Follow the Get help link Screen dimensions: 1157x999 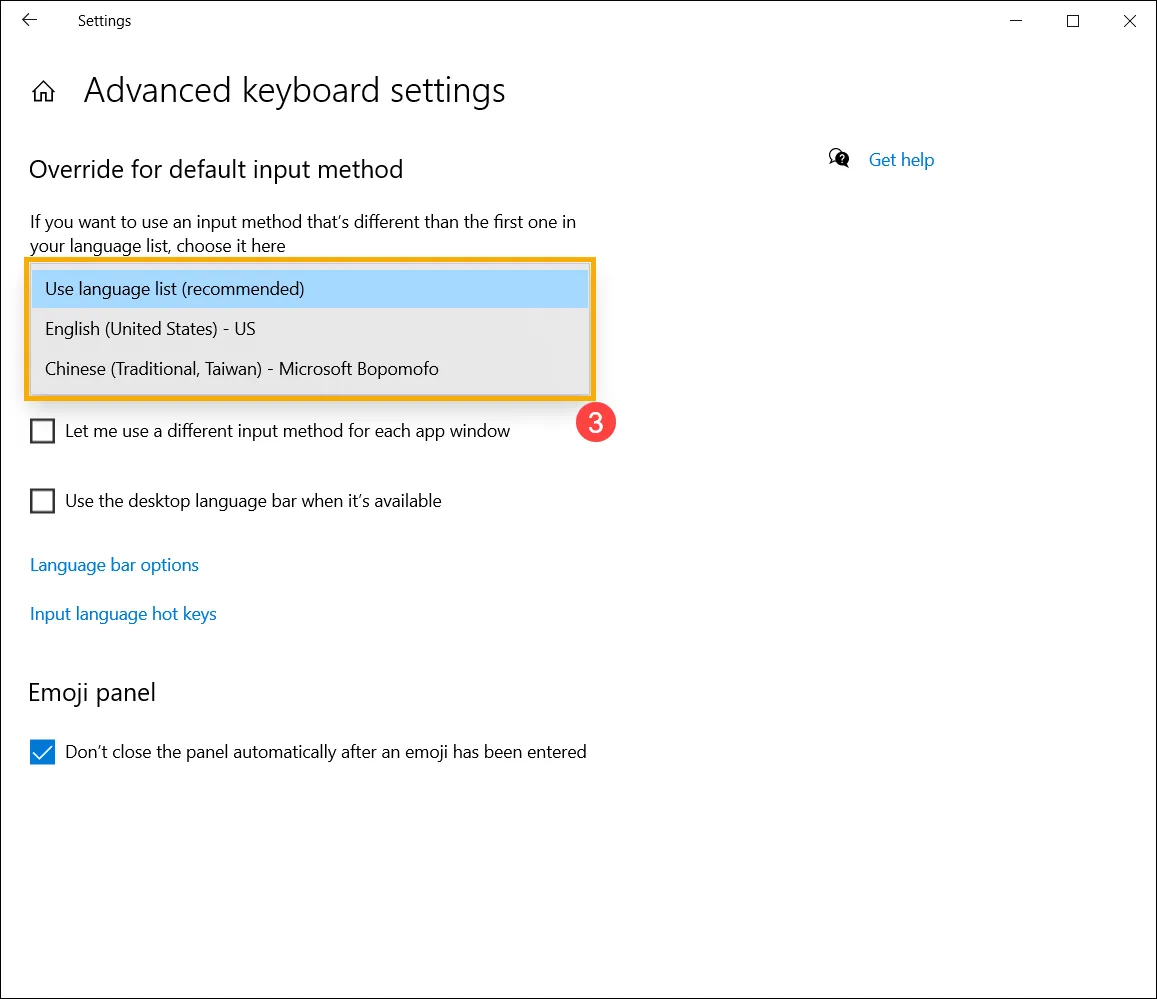click(x=901, y=159)
